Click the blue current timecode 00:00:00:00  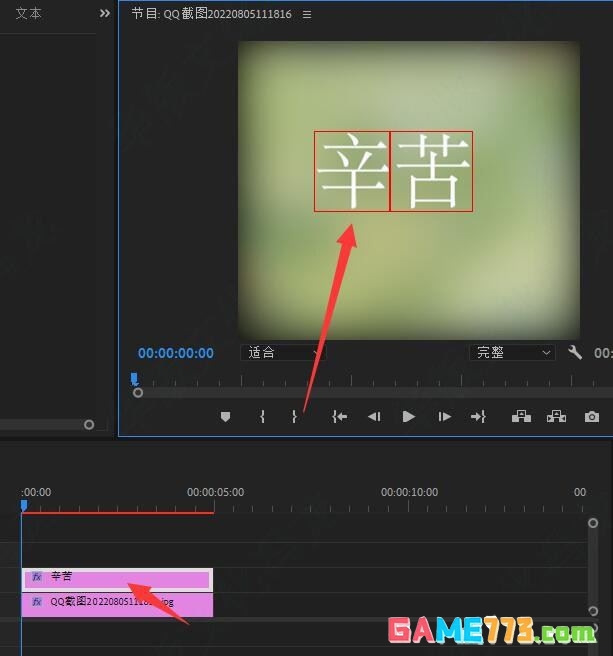pos(176,353)
